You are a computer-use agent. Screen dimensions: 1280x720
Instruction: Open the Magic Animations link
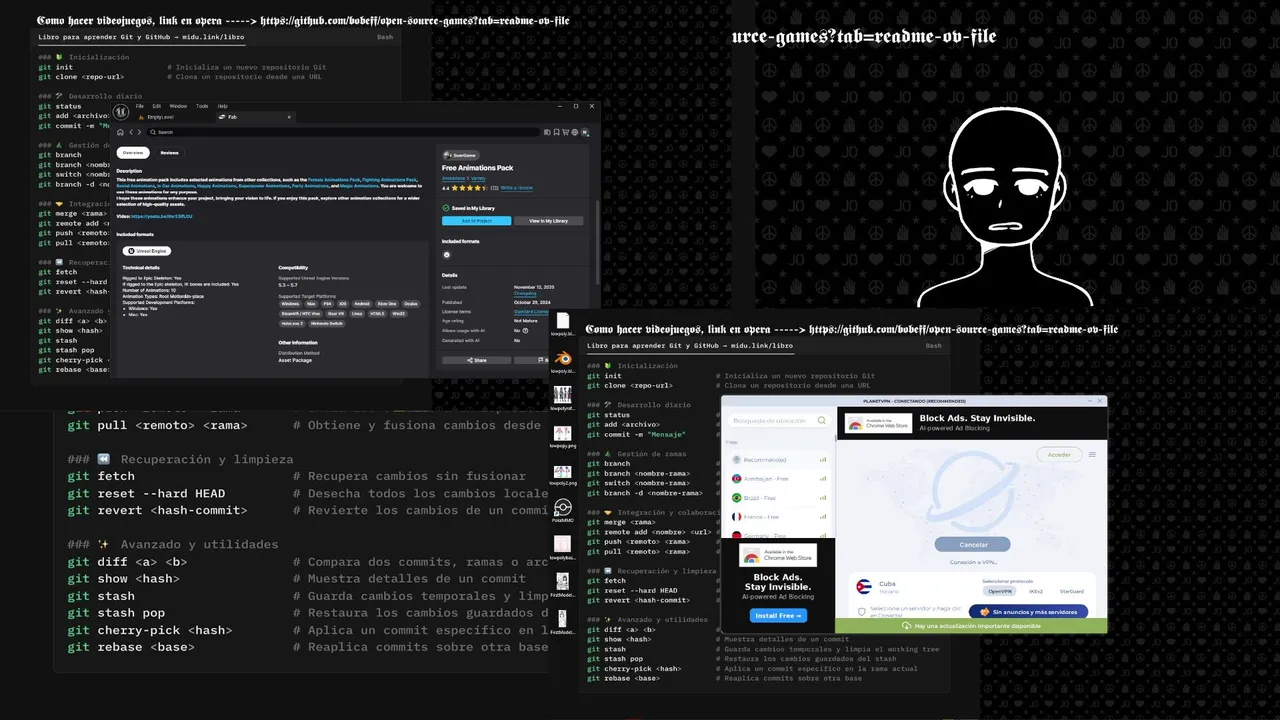(x=359, y=186)
